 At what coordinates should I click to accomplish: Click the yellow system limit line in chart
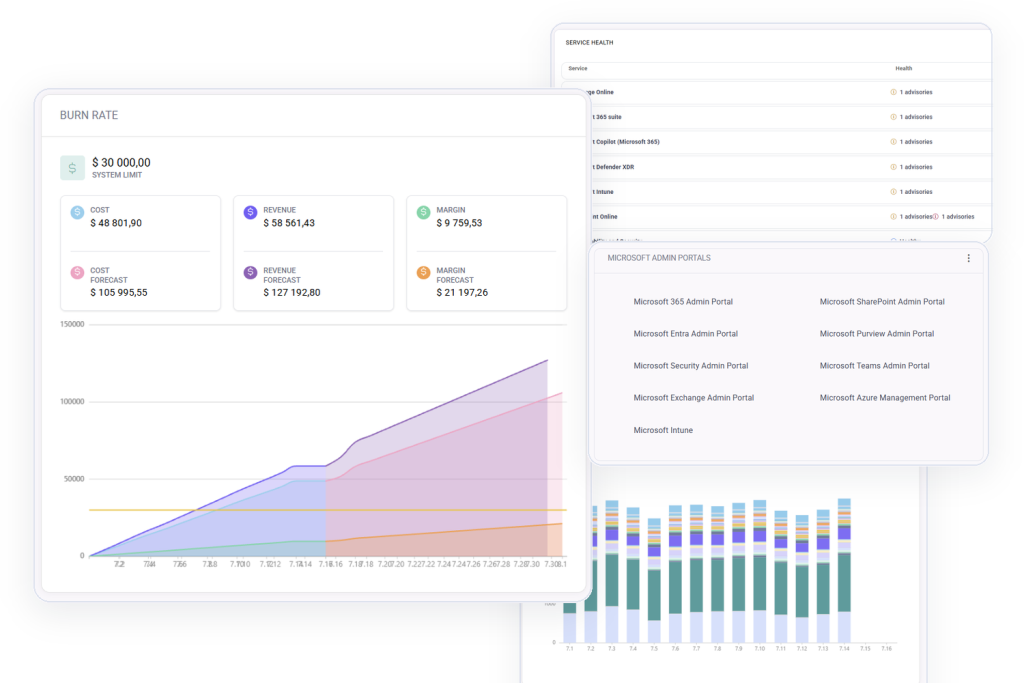(x=327, y=510)
